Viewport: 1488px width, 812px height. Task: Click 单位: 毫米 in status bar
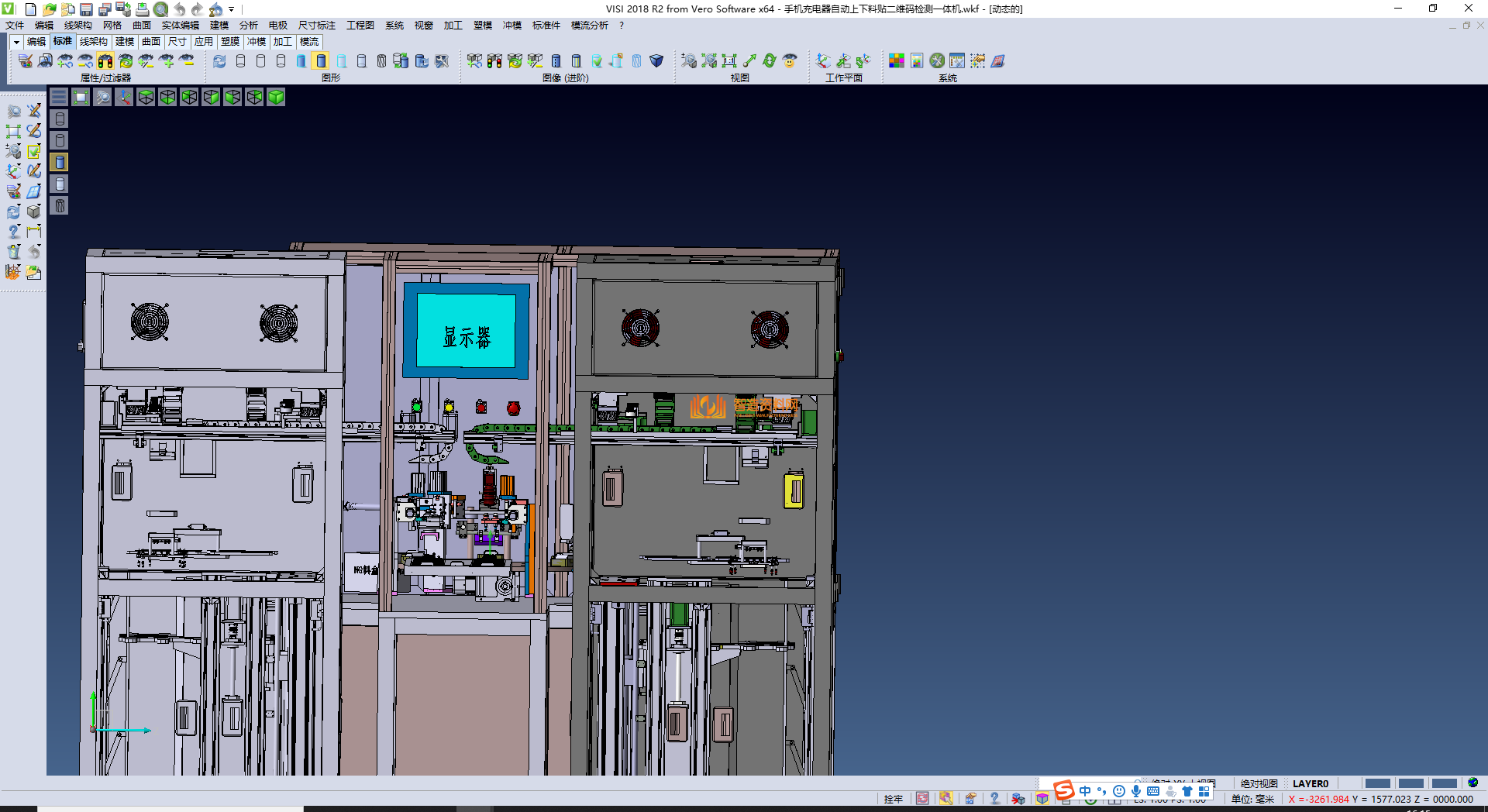tap(1252, 799)
